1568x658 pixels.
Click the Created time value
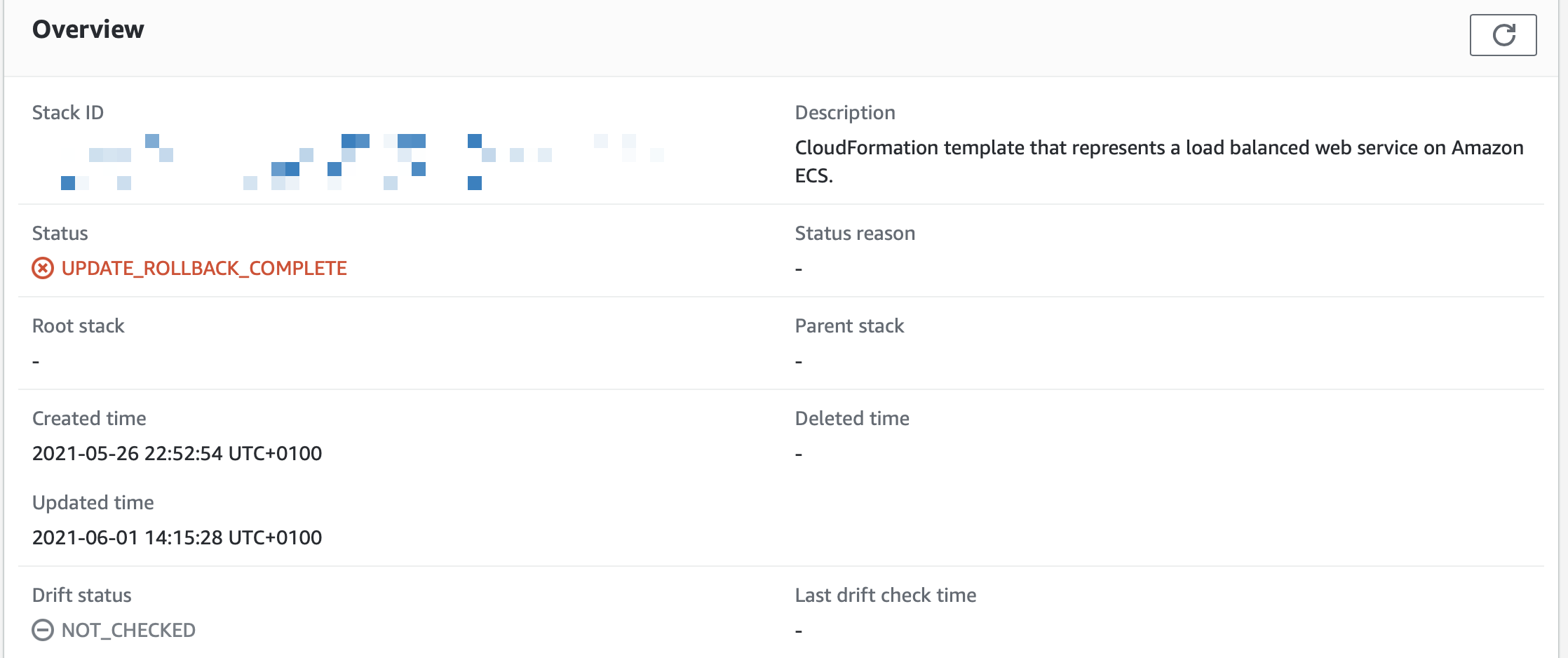[x=177, y=453]
